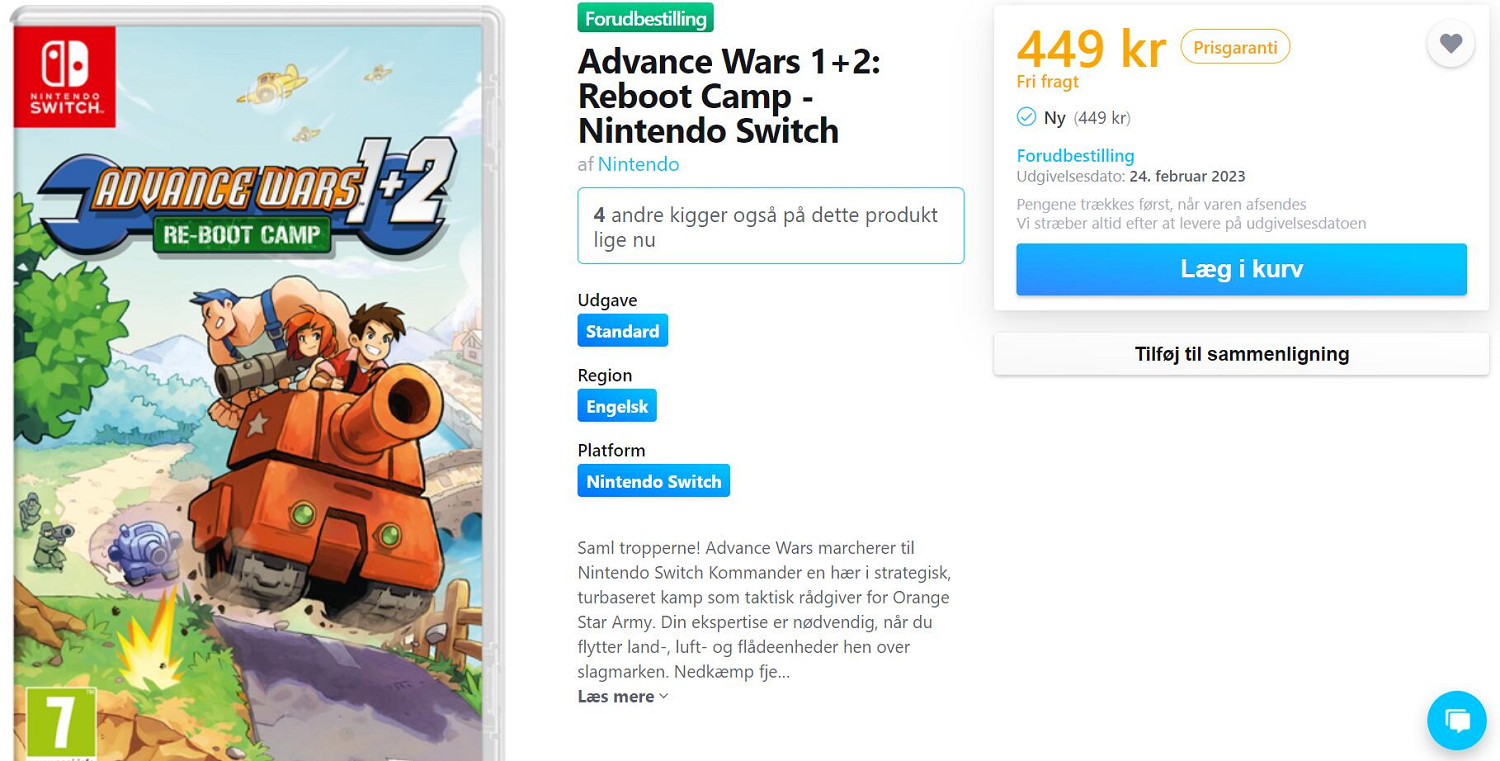
Task: Select Nintendo Switch platform option
Action: point(653,481)
